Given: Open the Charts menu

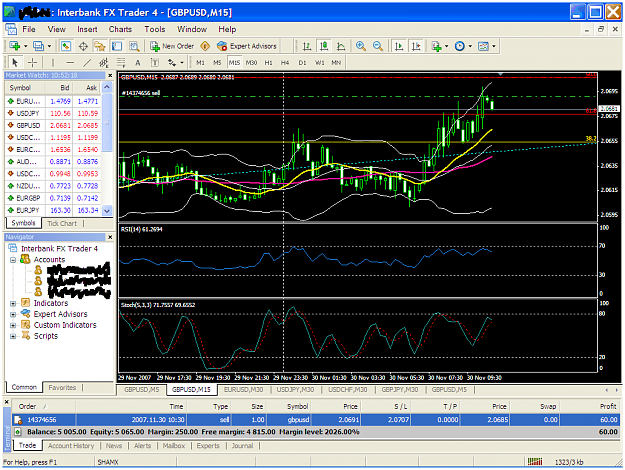Looking at the screenshot, I should pyautogui.click(x=120, y=29).
